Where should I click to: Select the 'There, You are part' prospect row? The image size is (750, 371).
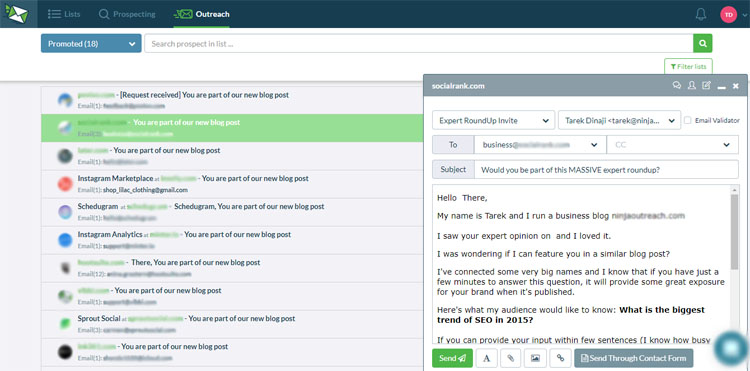(232, 268)
